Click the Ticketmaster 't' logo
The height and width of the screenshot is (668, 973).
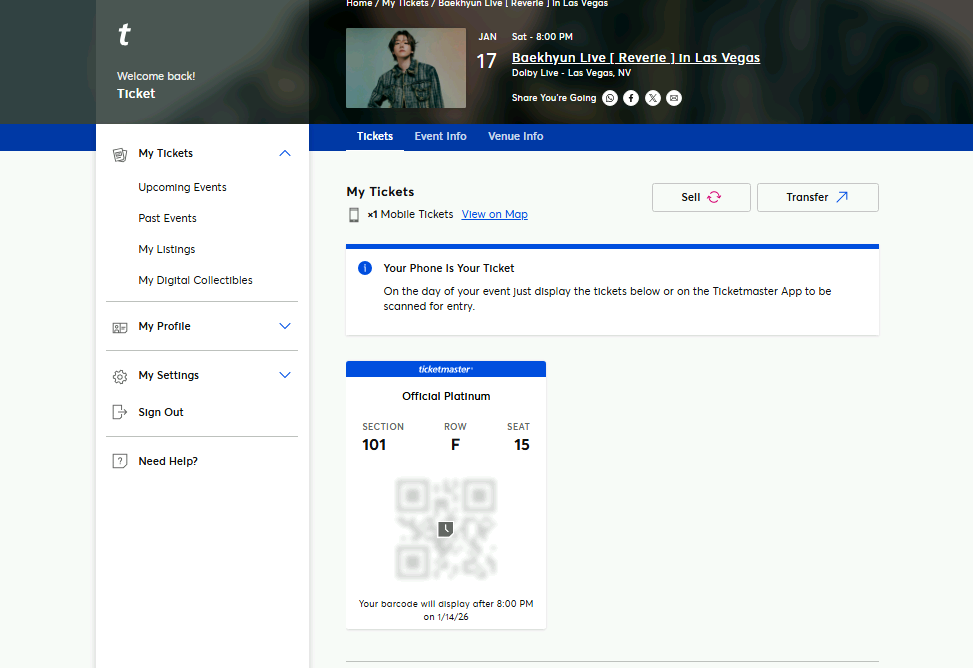(124, 34)
